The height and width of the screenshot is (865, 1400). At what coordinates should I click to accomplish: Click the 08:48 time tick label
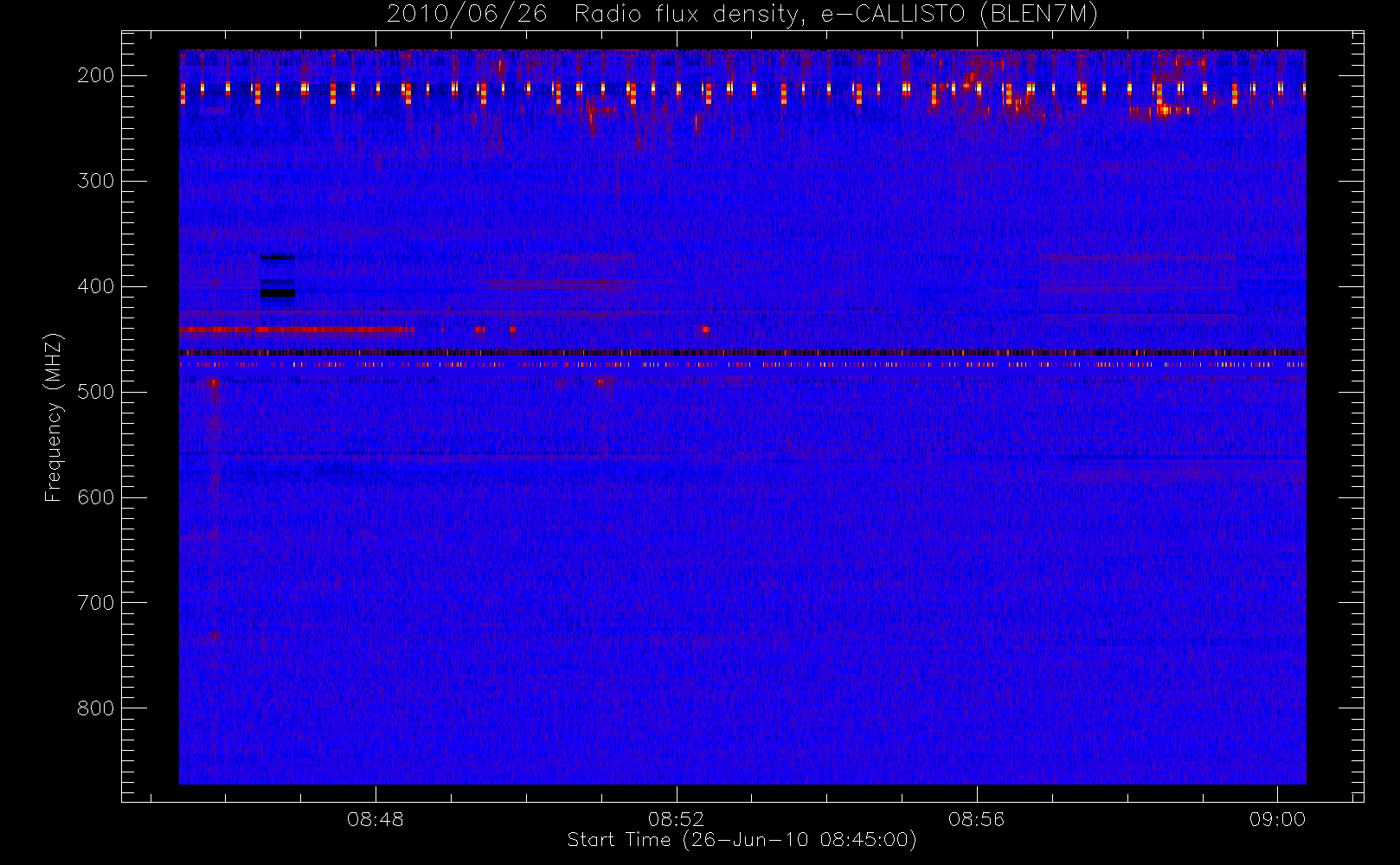(376, 819)
